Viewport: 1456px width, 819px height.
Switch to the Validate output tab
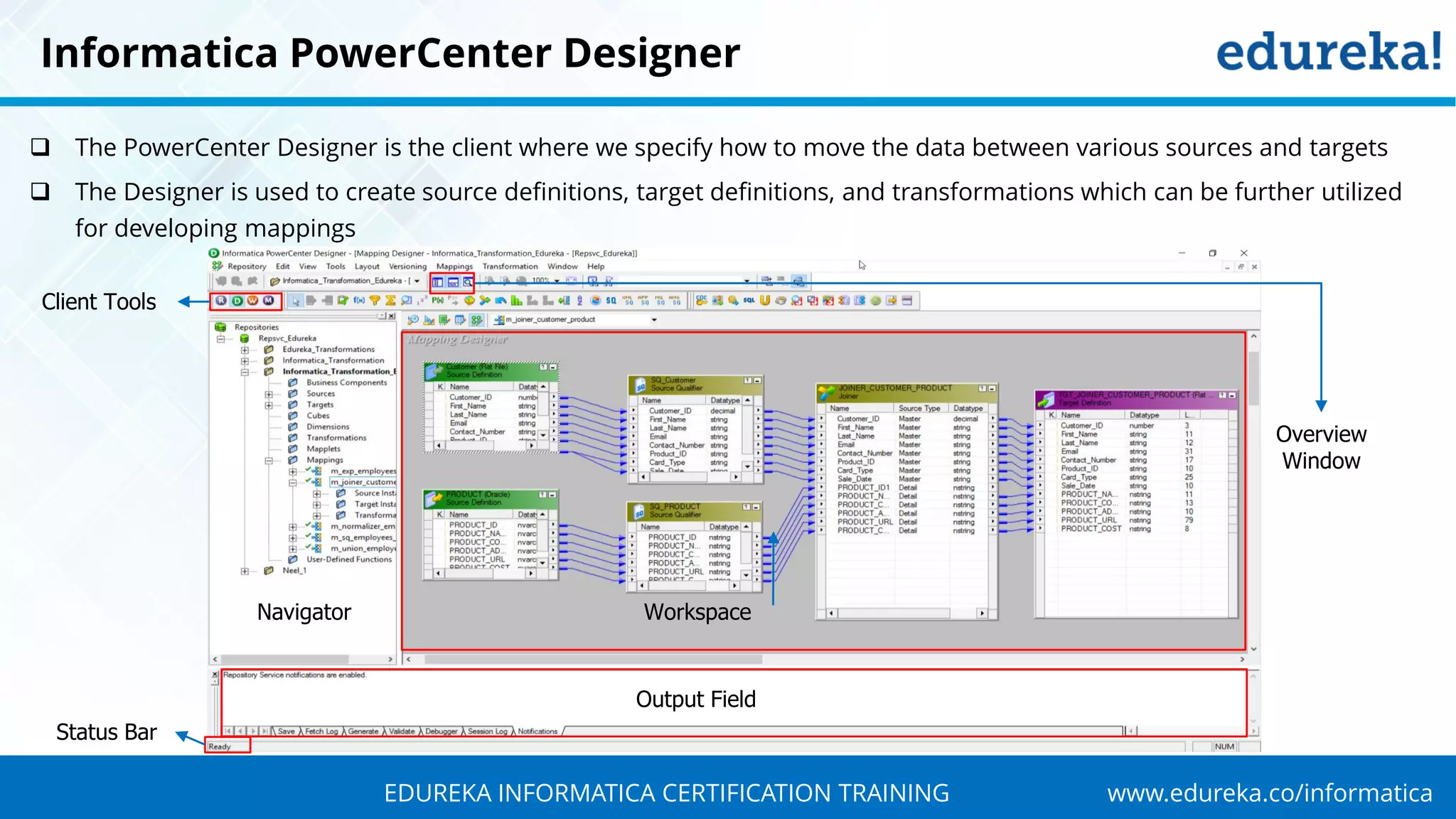[x=402, y=732]
